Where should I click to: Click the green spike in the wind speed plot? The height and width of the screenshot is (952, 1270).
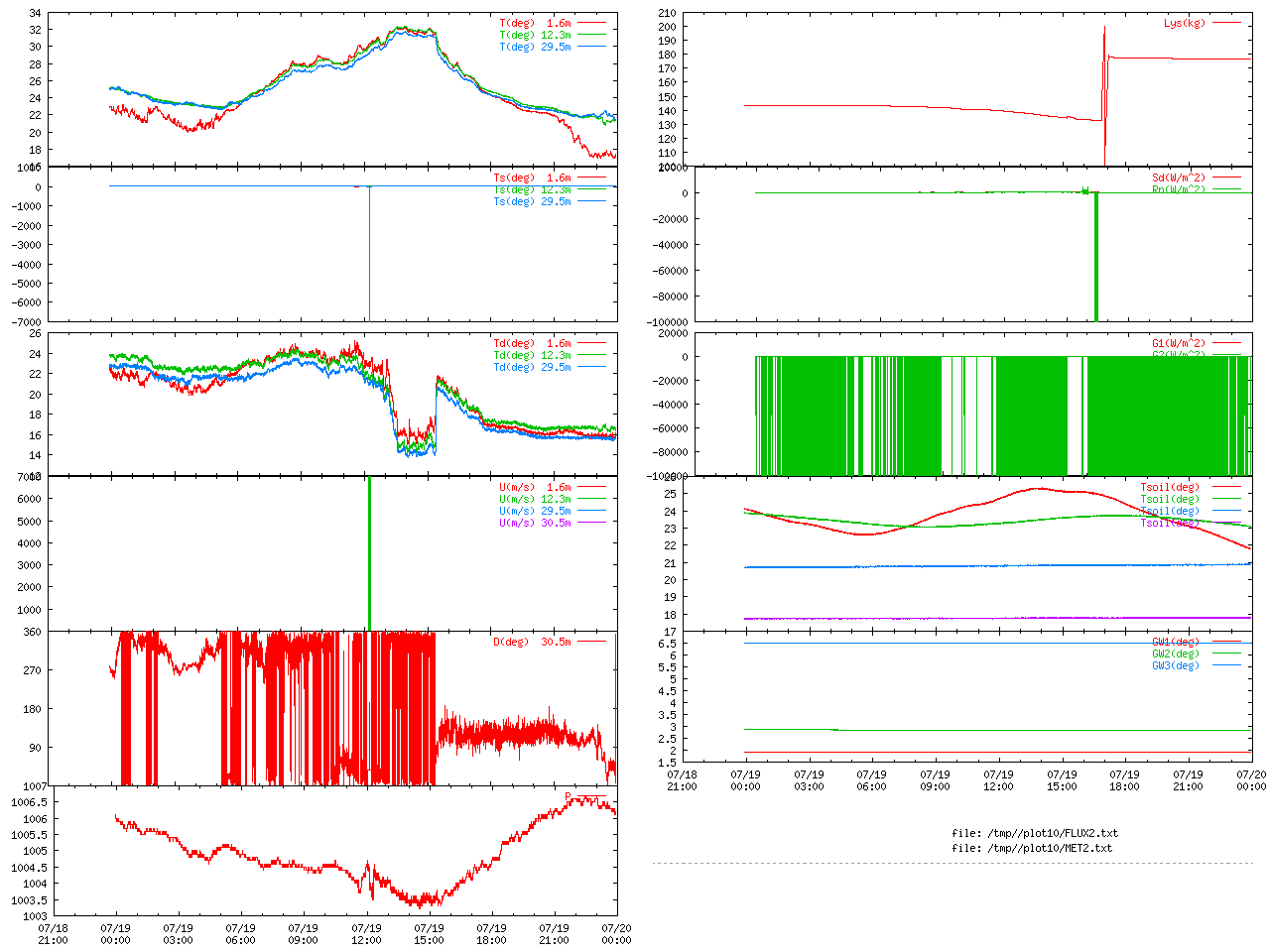369,553
